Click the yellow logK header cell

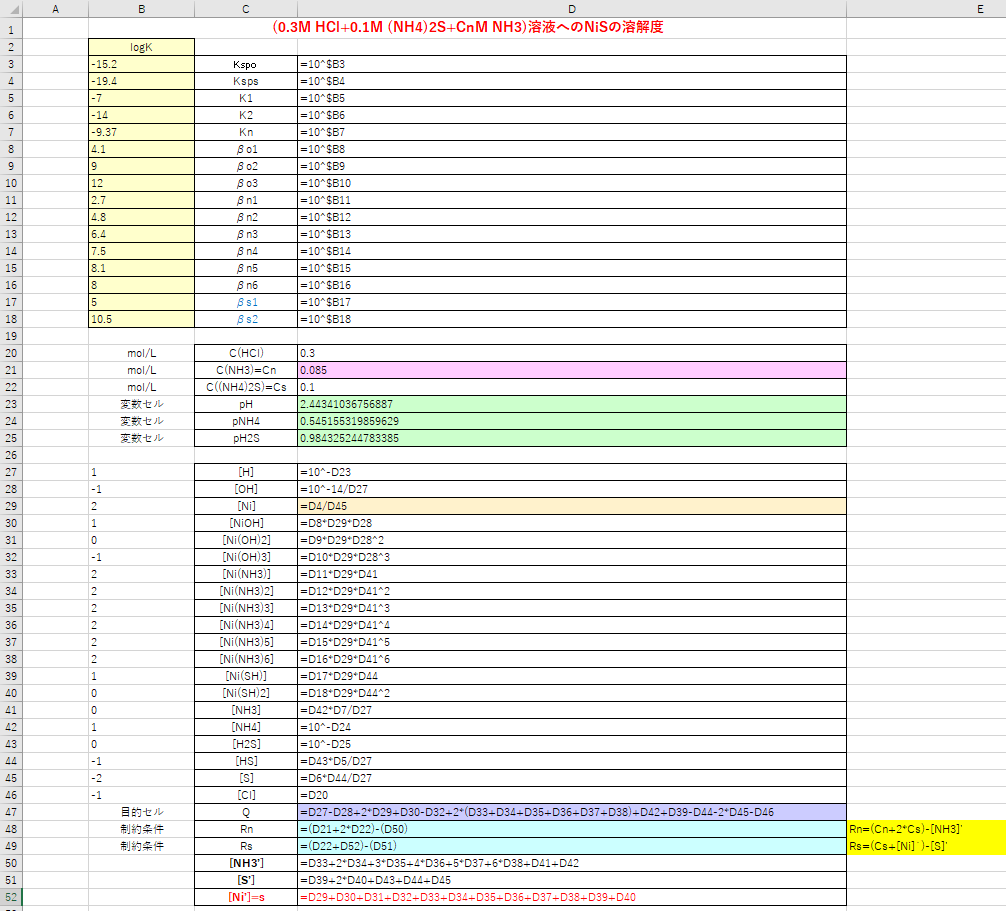(142, 47)
